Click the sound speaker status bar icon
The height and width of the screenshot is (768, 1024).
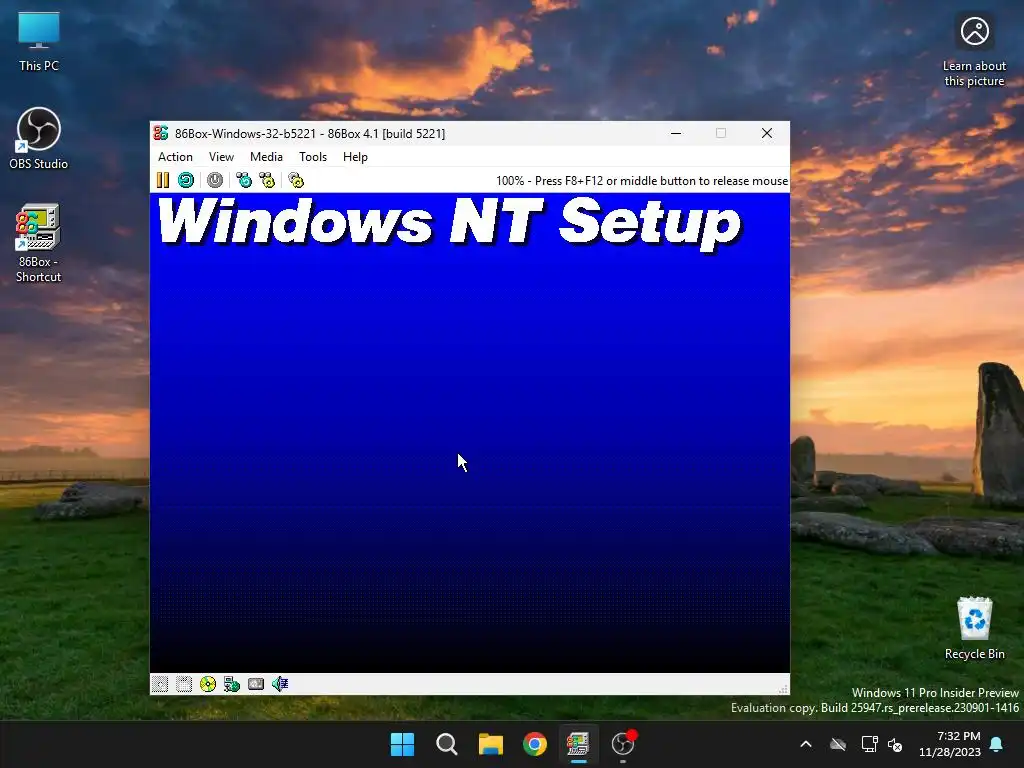click(x=280, y=684)
